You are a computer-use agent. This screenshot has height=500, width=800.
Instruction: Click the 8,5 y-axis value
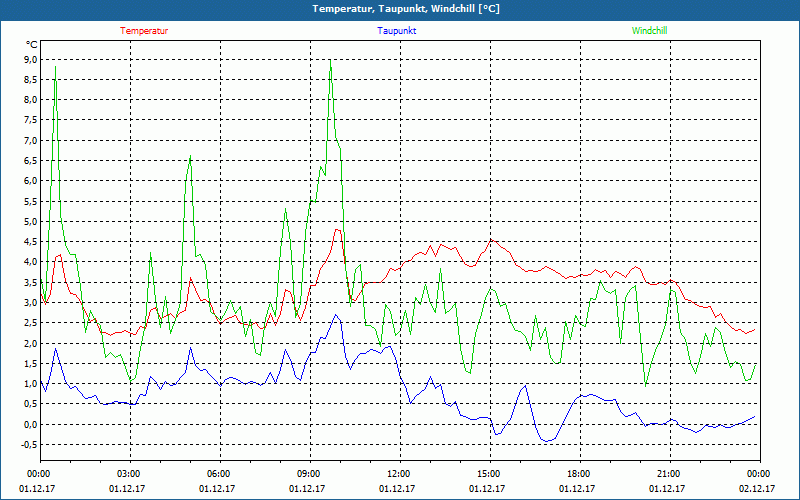[x=31, y=80]
